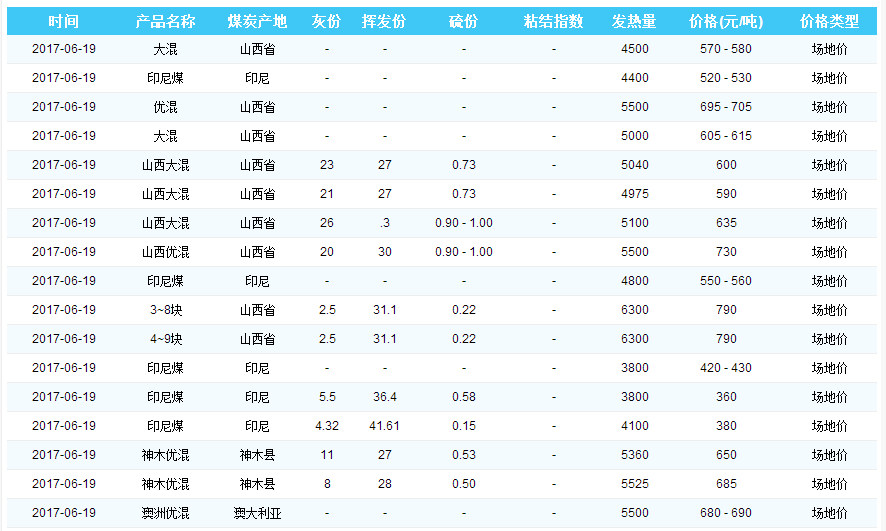Click the 发热量 column header
The width and height of the screenshot is (886, 531).
pos(634,21)
